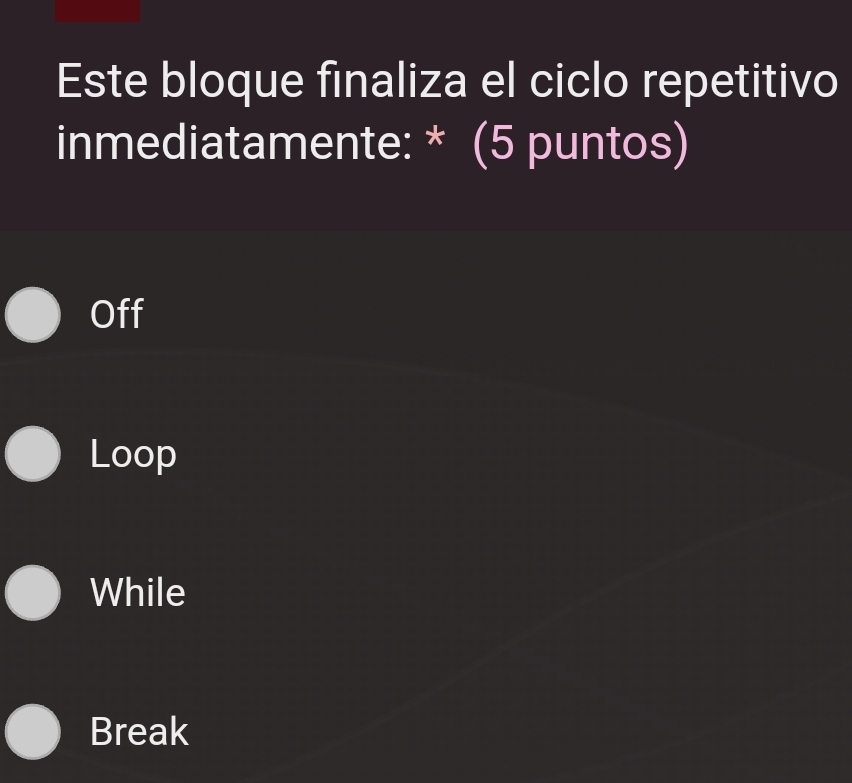Screen dimensions: 852x783
Task: Mark the While radio button circle
Action: pos(34,592)
